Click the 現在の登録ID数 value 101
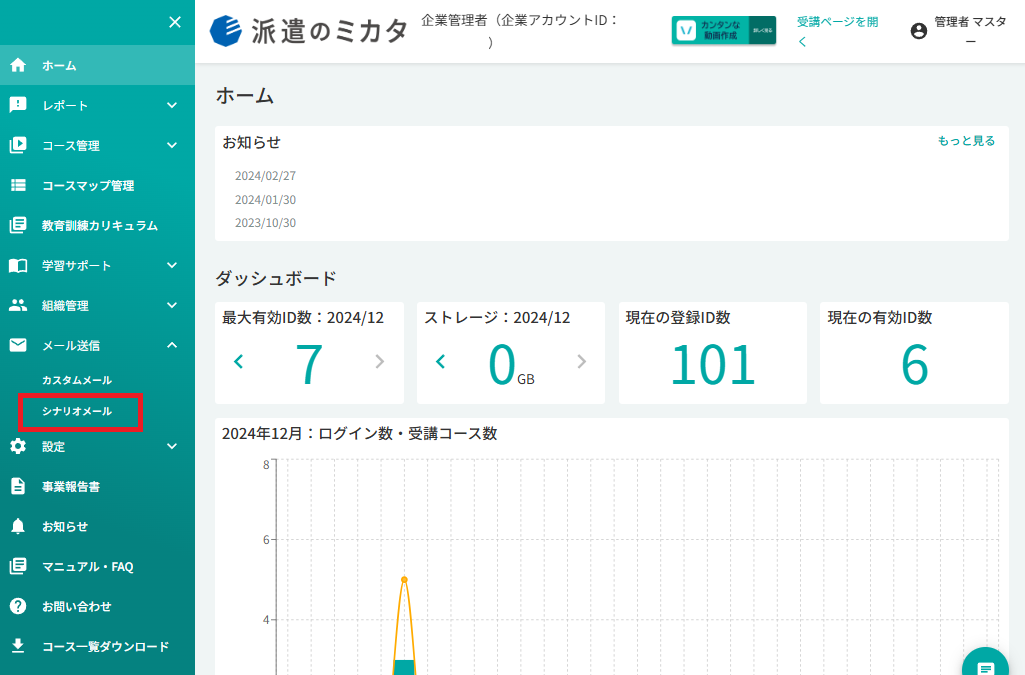This screenshot has width=1025, height=675. point(713,365)
